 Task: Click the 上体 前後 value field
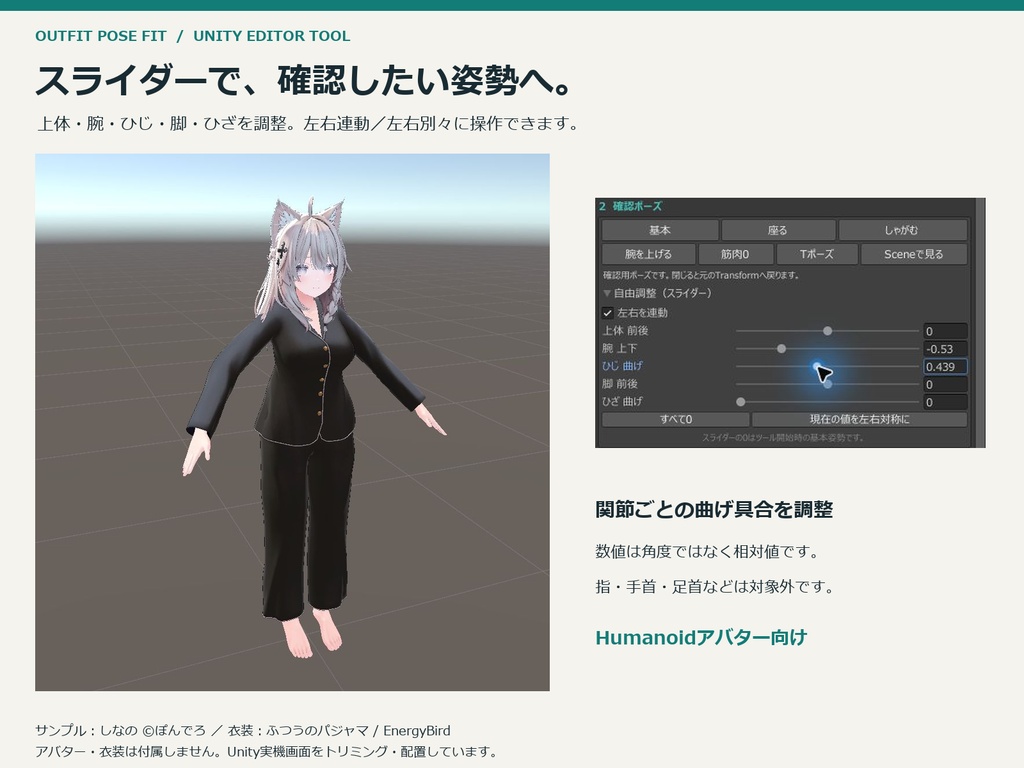[945, 331]
